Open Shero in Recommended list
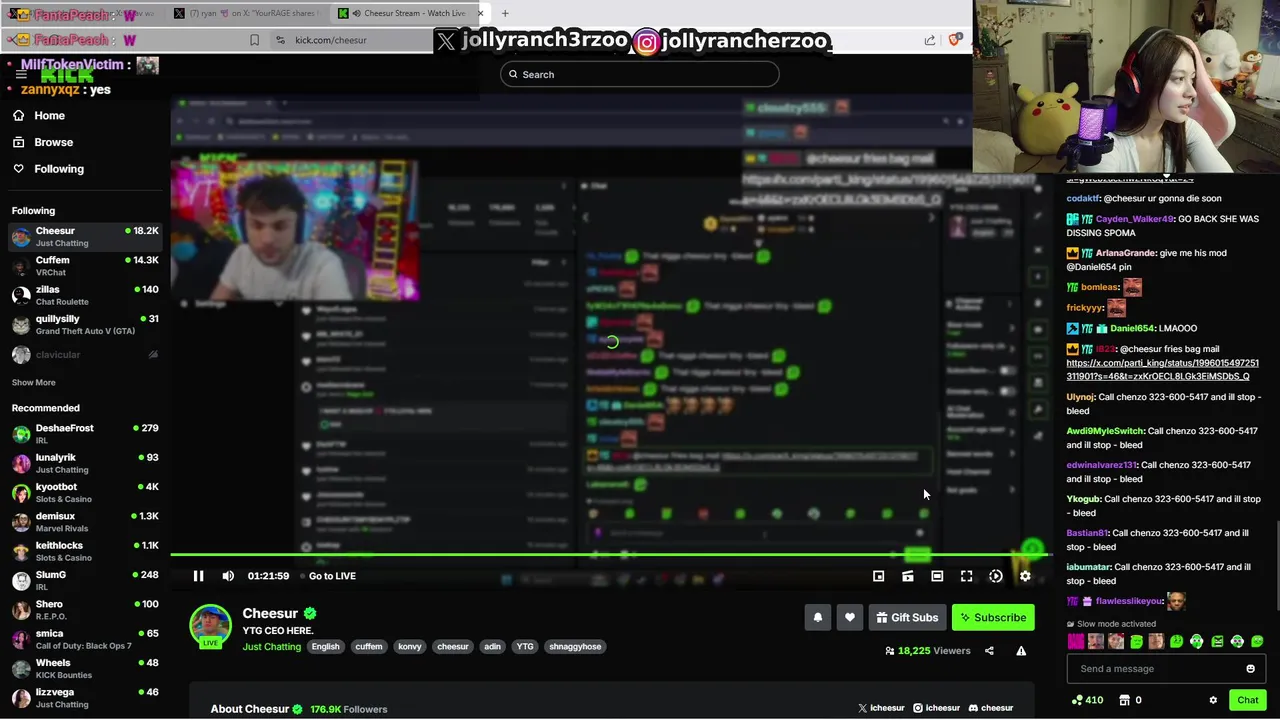 coord(85,610)
